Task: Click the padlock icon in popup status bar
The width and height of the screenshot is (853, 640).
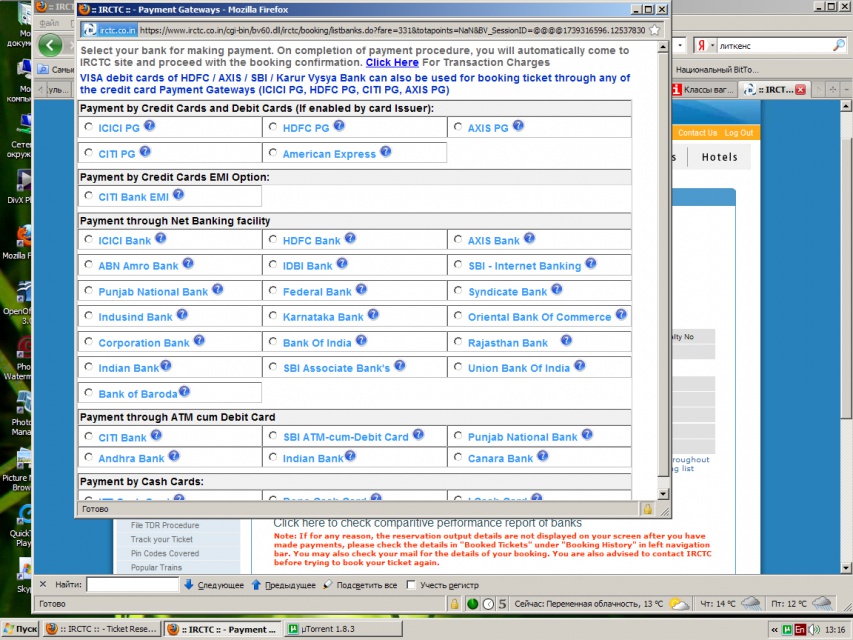Action: click(x=647, y=509)
